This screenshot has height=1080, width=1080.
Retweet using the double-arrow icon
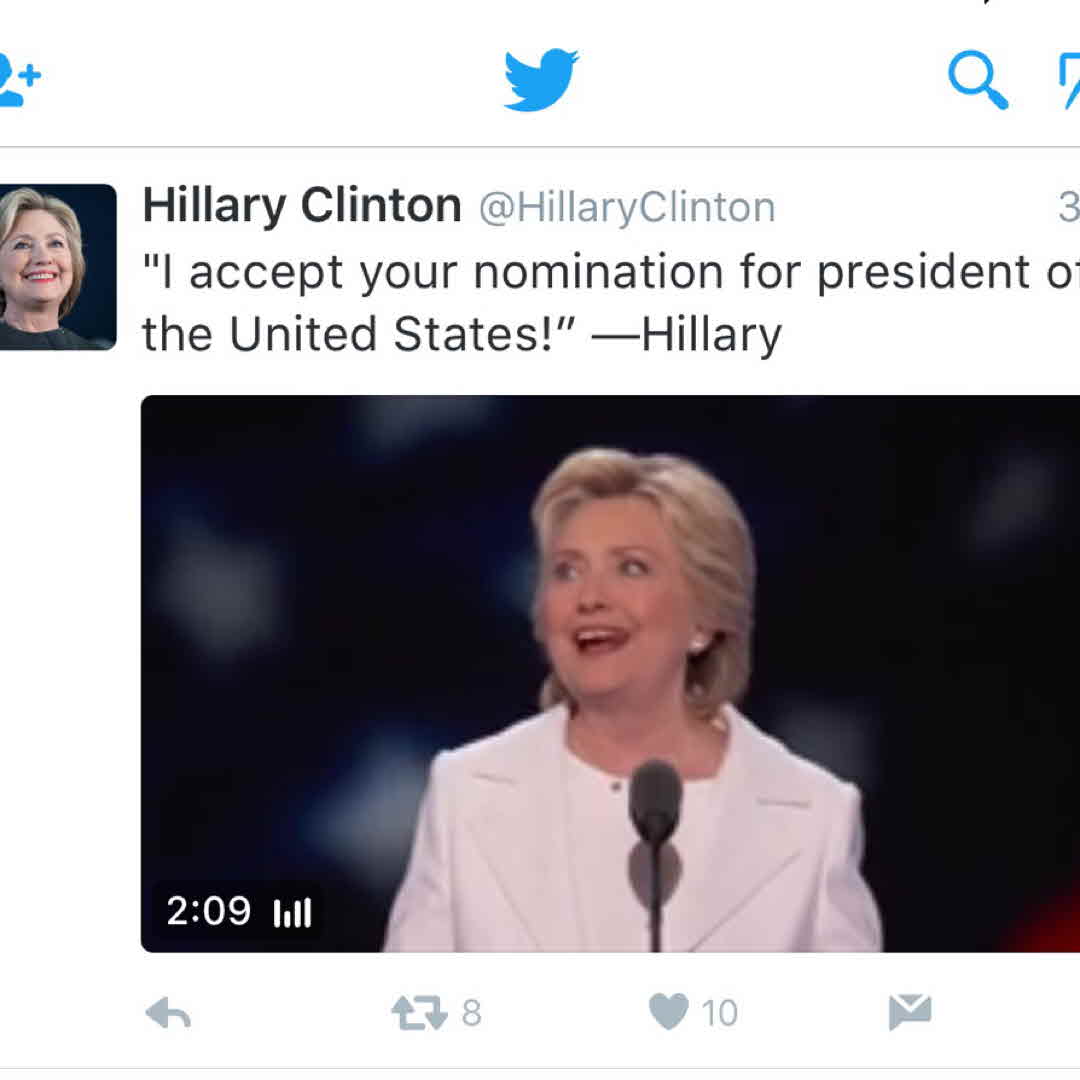(x=419, y=1013)
